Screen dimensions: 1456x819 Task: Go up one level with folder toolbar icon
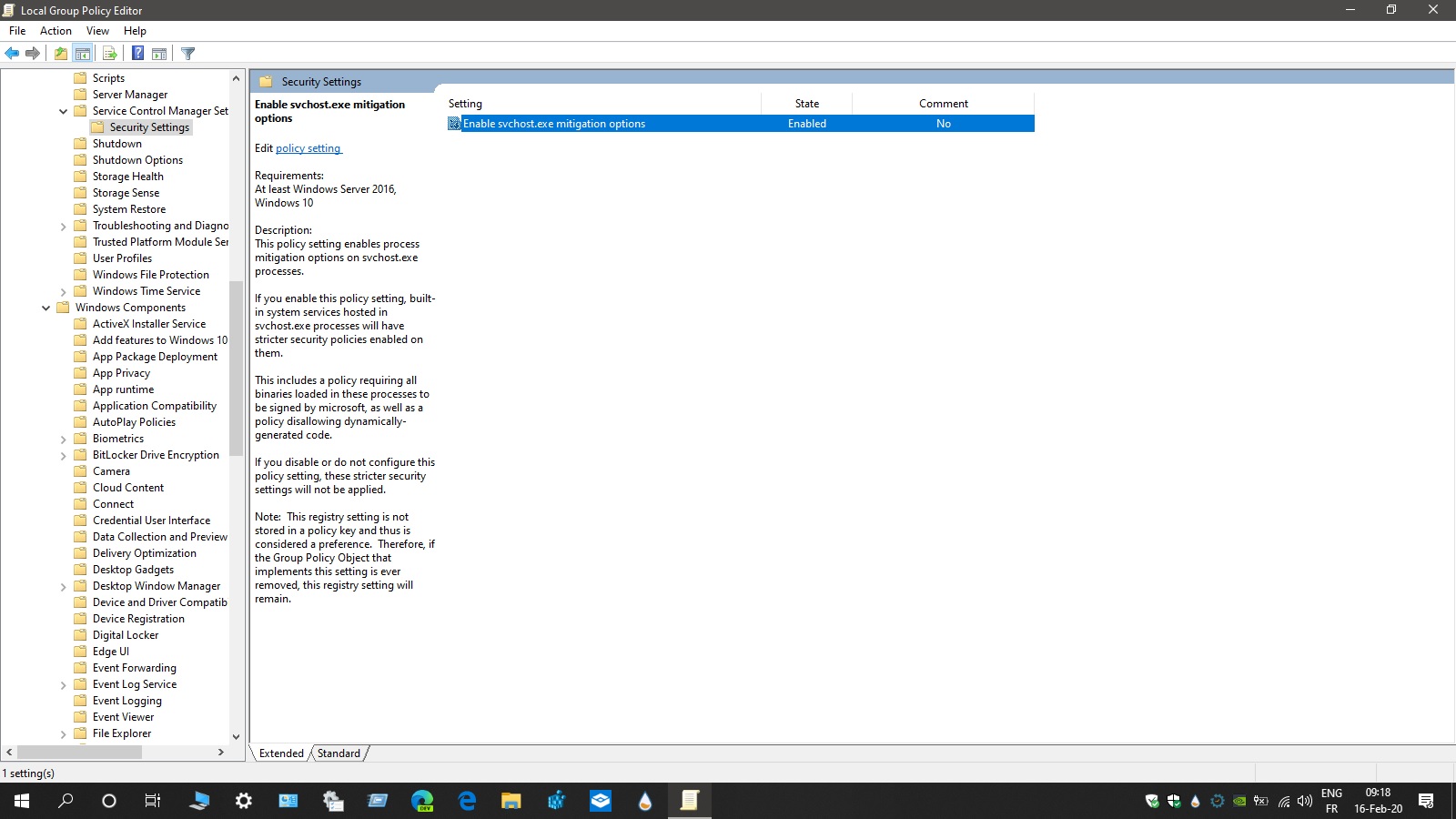tap(60, 54)
